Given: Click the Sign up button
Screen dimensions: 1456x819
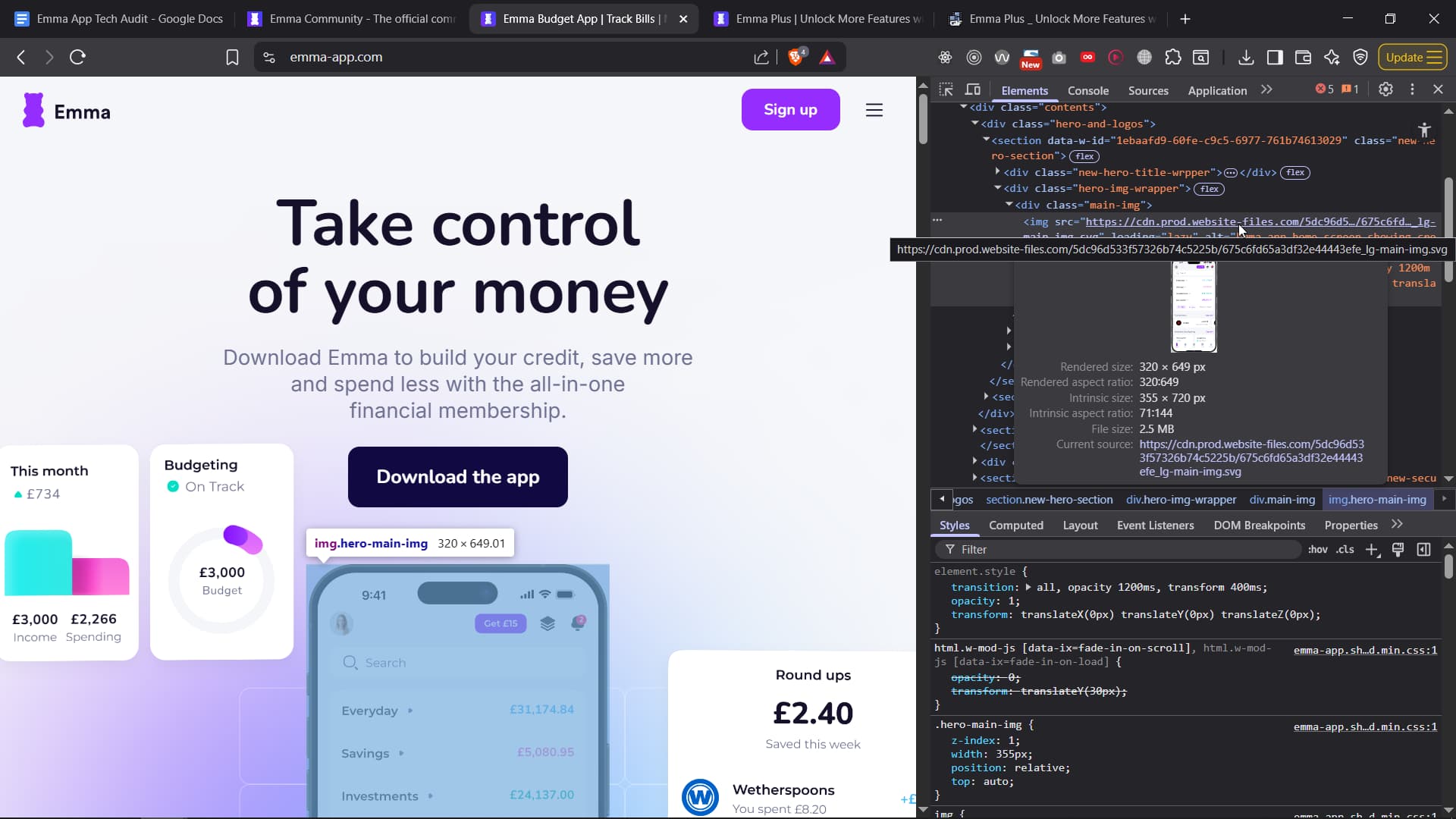Looking at the screenshot, I should 790,109.
